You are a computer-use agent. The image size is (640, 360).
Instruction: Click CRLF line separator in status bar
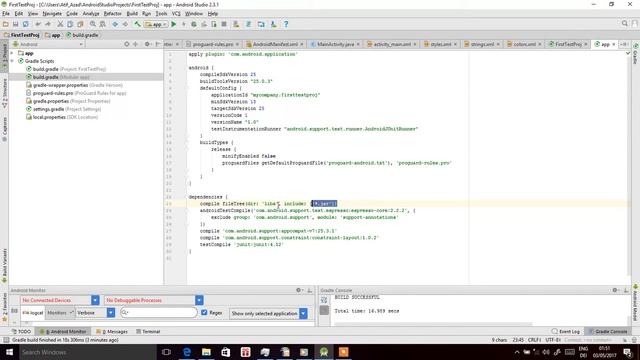[534, 340]
